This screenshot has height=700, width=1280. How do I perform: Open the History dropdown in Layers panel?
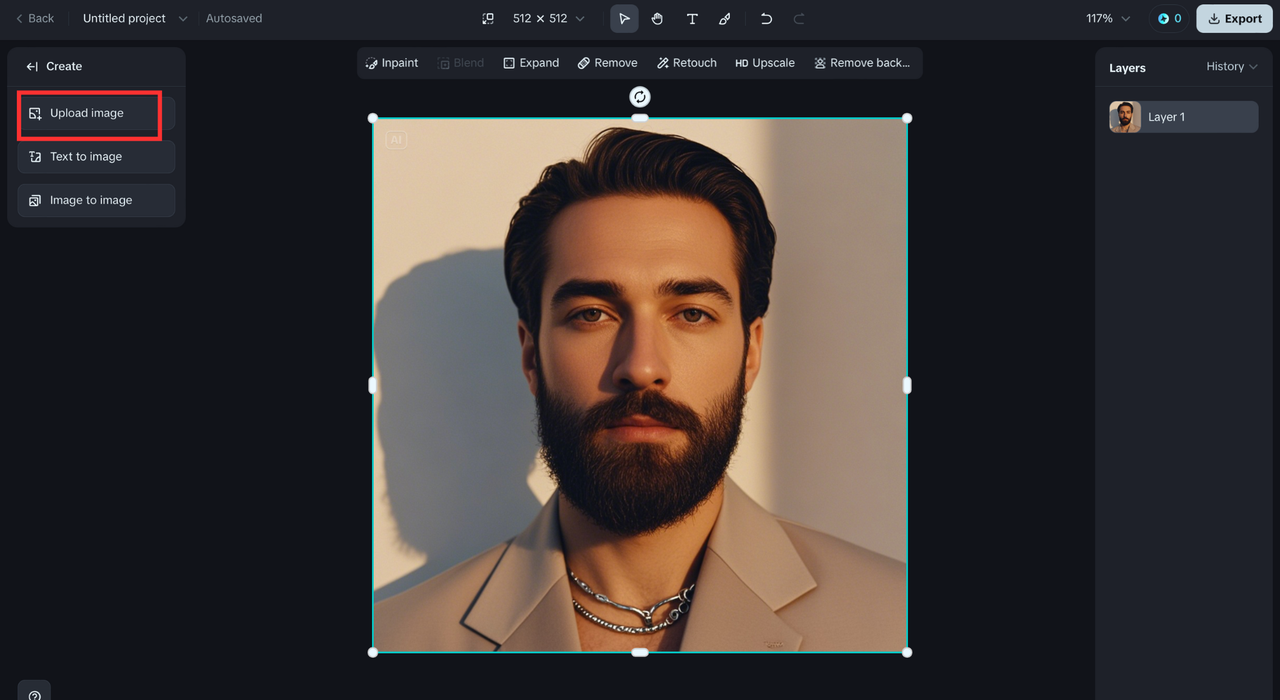(1232, 66)
